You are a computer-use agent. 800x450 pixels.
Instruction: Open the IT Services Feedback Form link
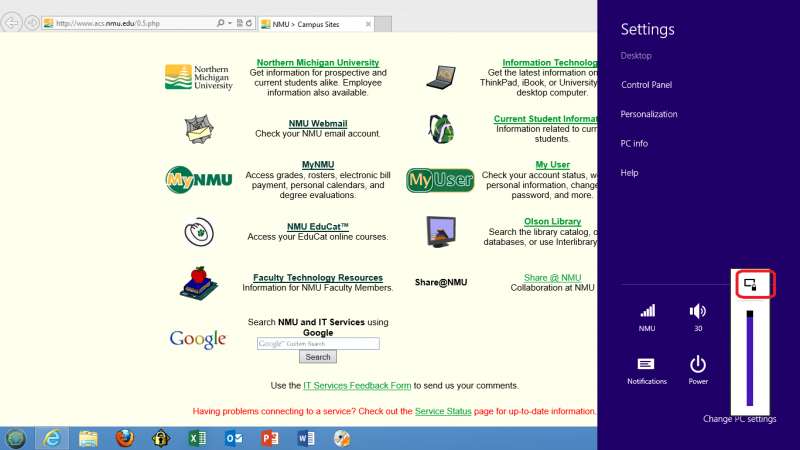pos(357,386)
